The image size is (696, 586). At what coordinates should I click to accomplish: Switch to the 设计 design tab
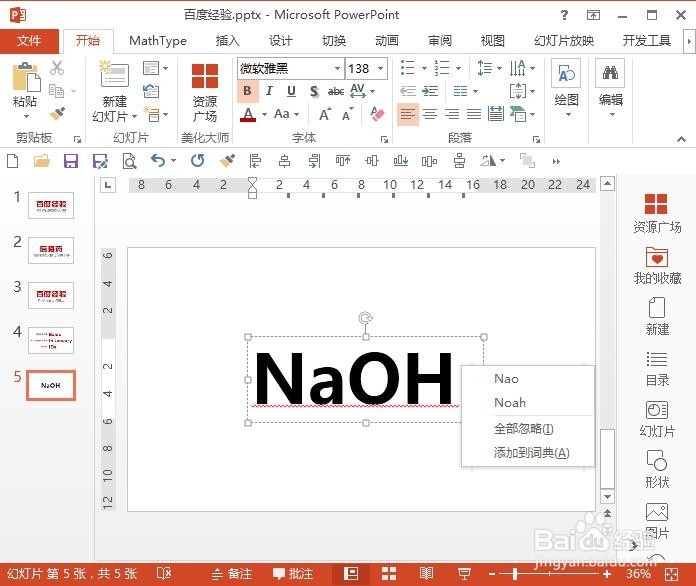click(x=281, y=41)
